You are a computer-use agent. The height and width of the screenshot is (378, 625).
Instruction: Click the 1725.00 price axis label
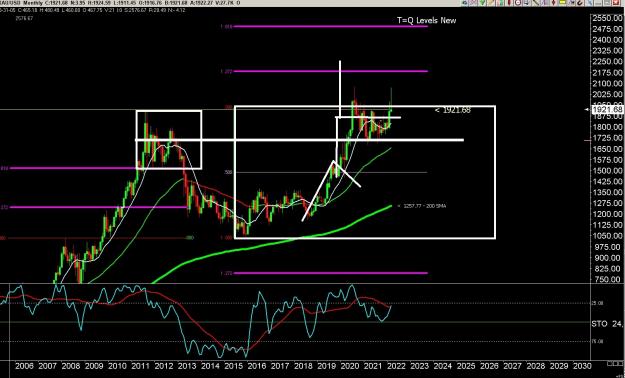[607, 138]
